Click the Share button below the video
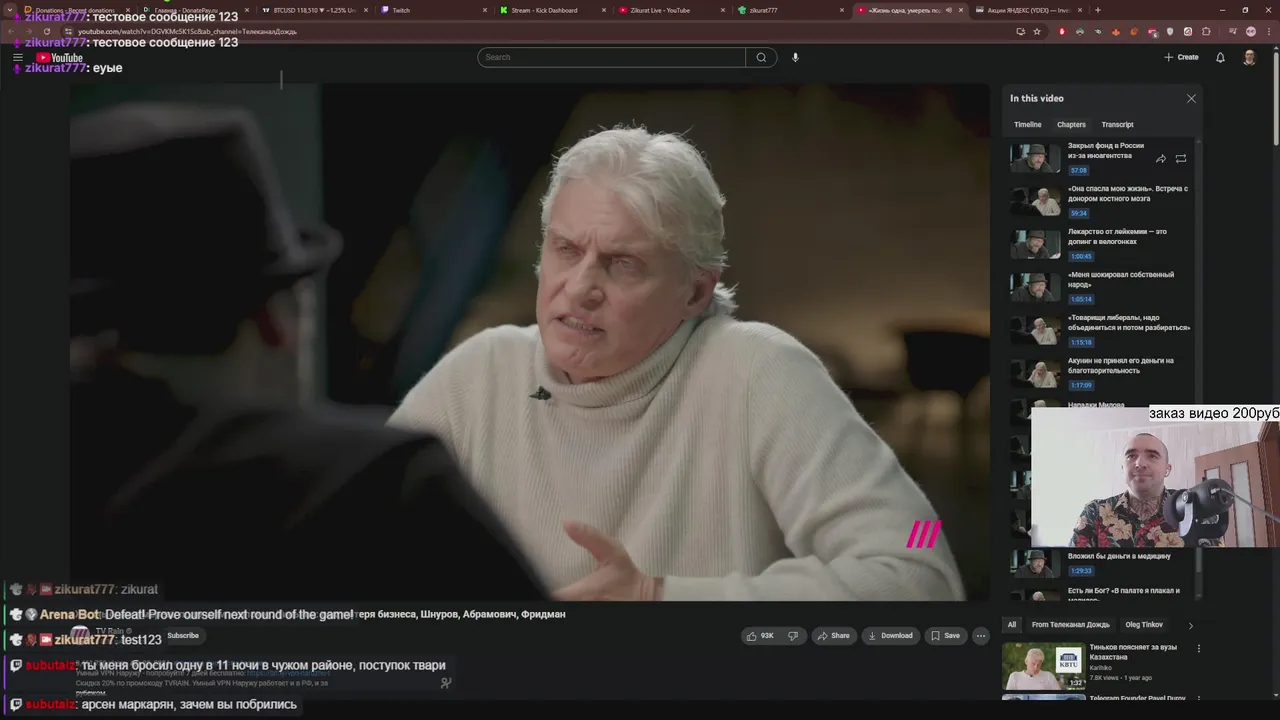This screenshot has height=720, width=1280. coord(833,636)
